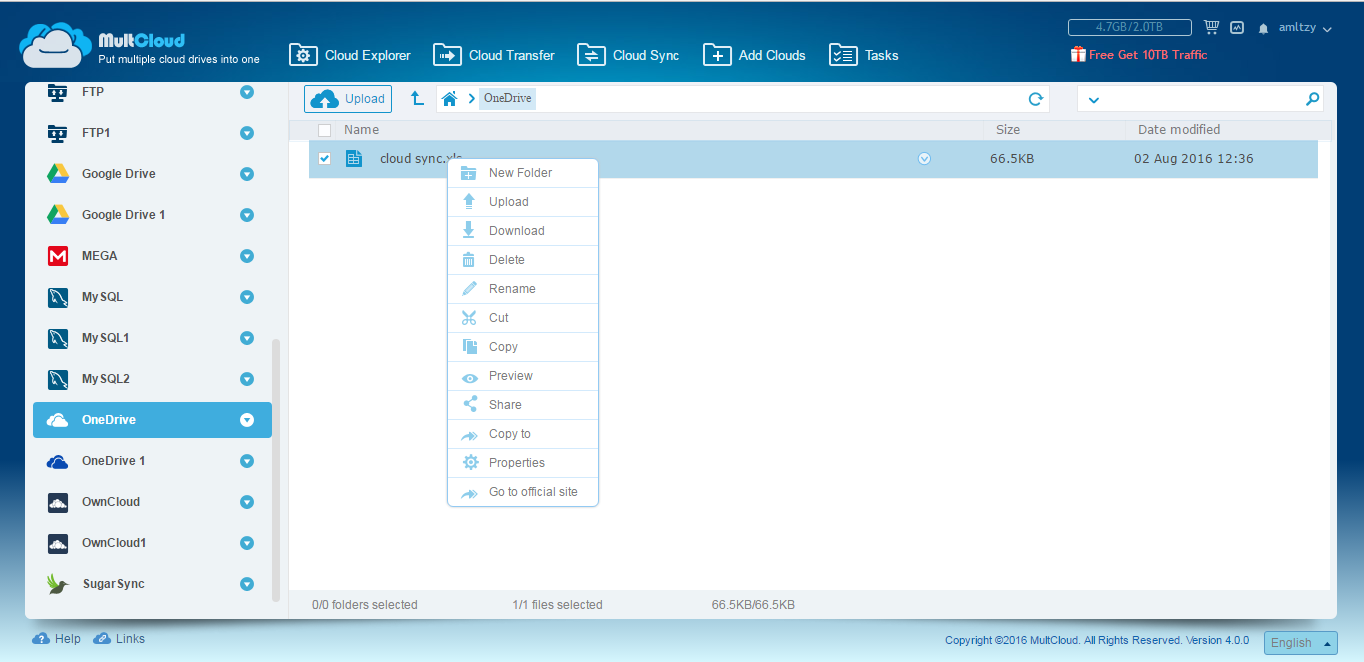Sort by the Name column header
Viewport: 1364px width, 662px height.
click(x=361, y=130)
